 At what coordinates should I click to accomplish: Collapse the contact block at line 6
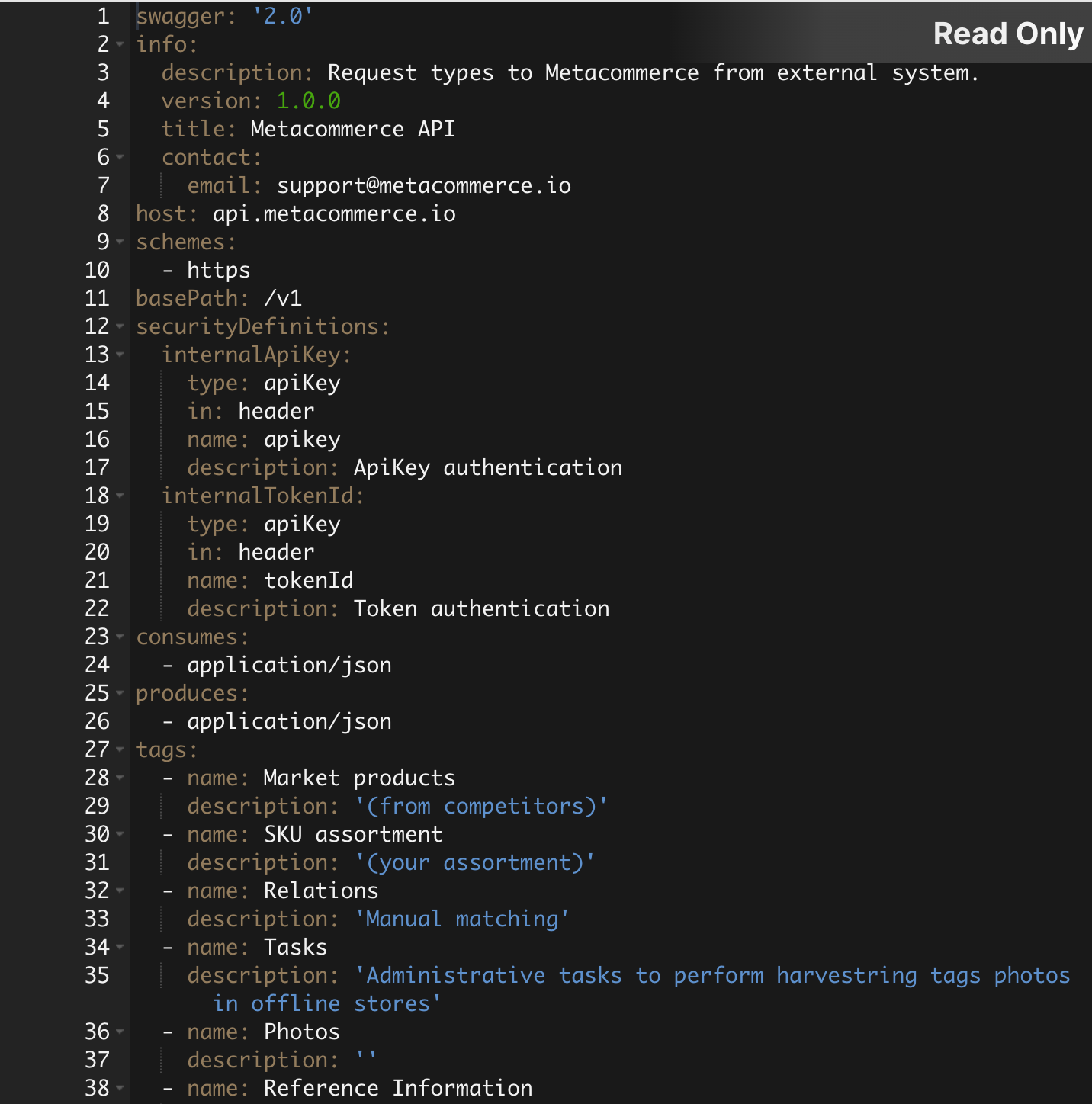pyautogui.click(x=120, y=157)
